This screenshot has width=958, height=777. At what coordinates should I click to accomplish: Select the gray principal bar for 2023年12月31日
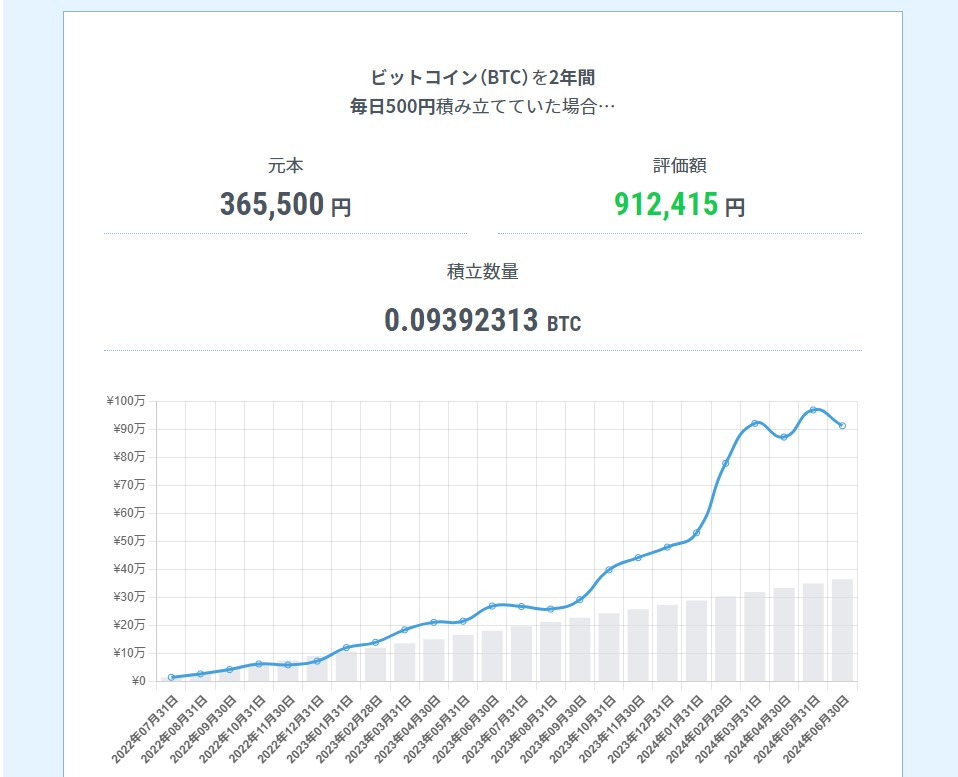tap(667, 643)
